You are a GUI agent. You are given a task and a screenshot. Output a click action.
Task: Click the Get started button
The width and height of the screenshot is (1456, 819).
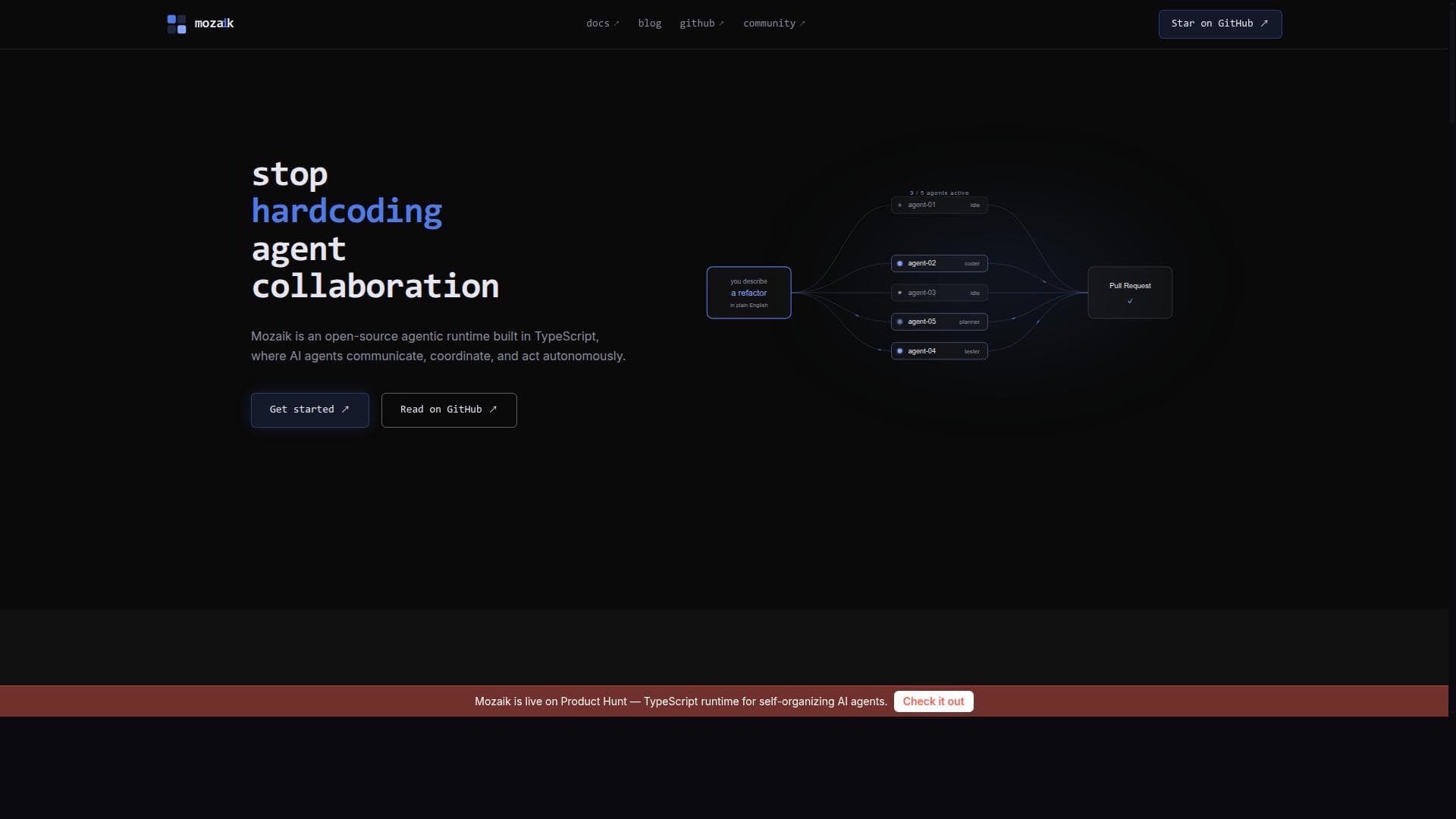click(x=310, y=410)
